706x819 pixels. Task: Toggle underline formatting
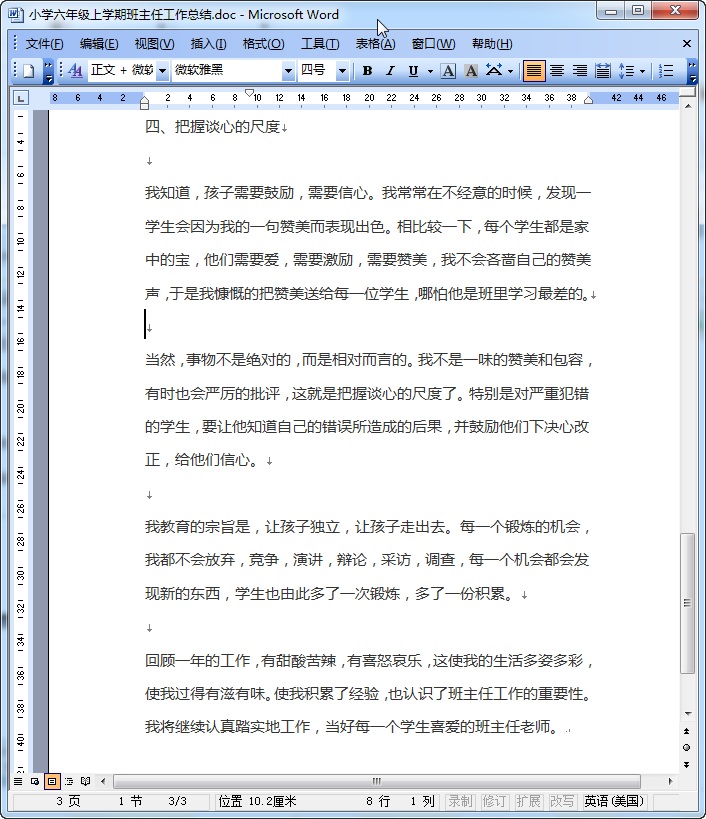(x=413, y=71)
